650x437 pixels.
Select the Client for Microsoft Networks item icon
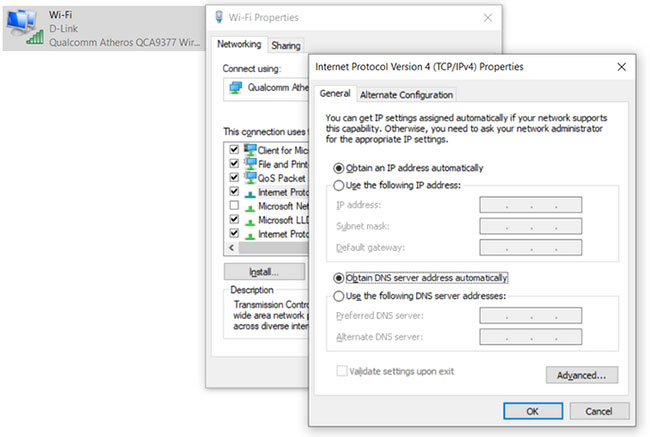click(x=250, y=150)
